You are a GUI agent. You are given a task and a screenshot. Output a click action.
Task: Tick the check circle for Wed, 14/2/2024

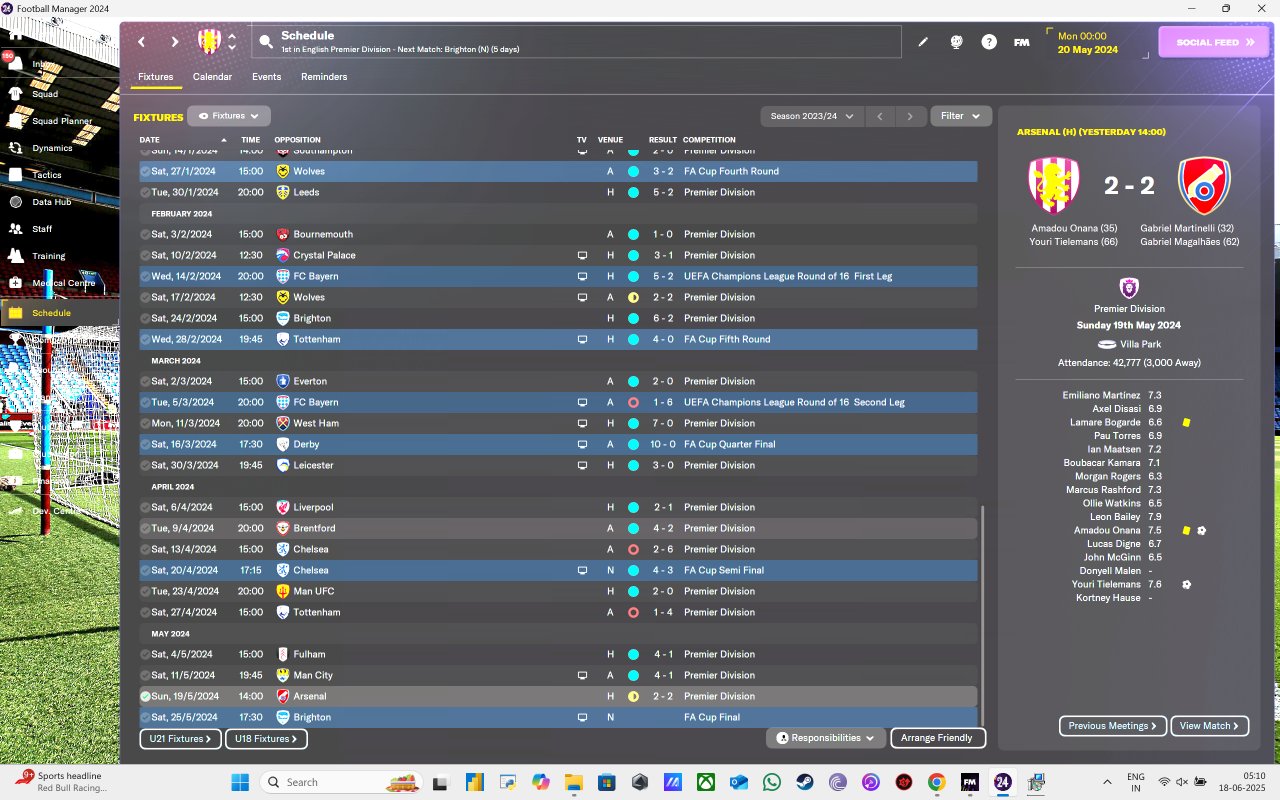tap(145, 276)
